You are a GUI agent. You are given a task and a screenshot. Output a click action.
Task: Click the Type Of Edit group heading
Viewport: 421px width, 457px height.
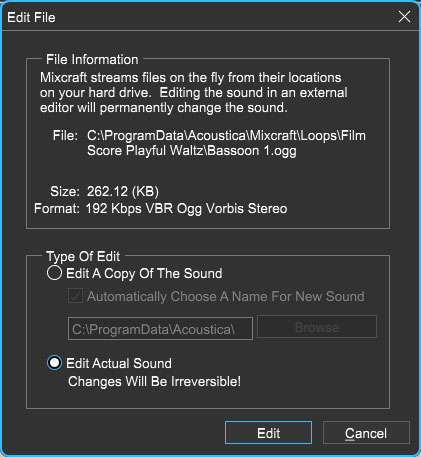click(83, 256)
